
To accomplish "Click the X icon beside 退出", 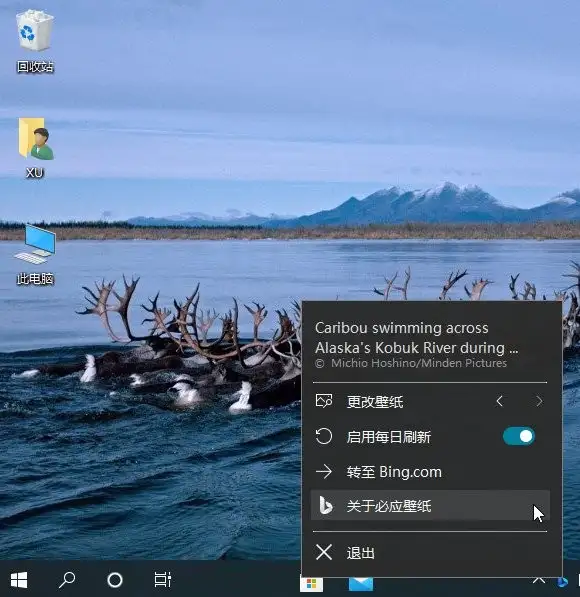I will coord(324,552).
